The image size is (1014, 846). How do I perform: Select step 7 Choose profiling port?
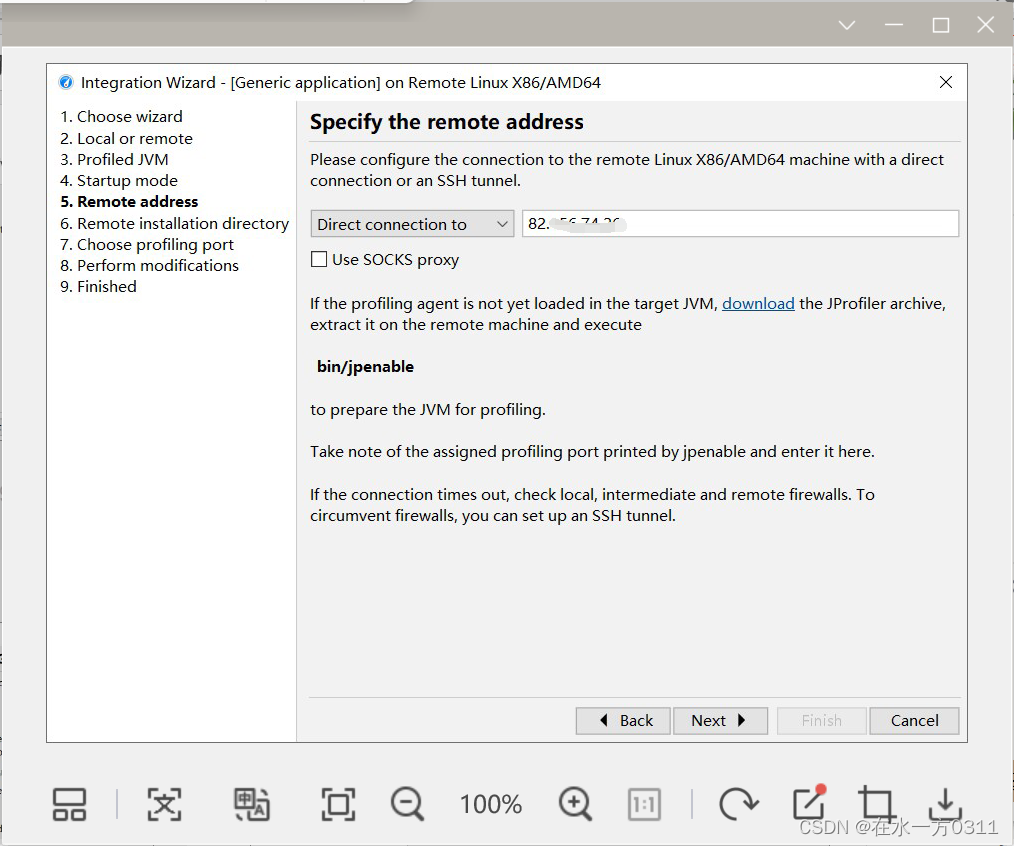pyautogui.click(x=147, y=244)
